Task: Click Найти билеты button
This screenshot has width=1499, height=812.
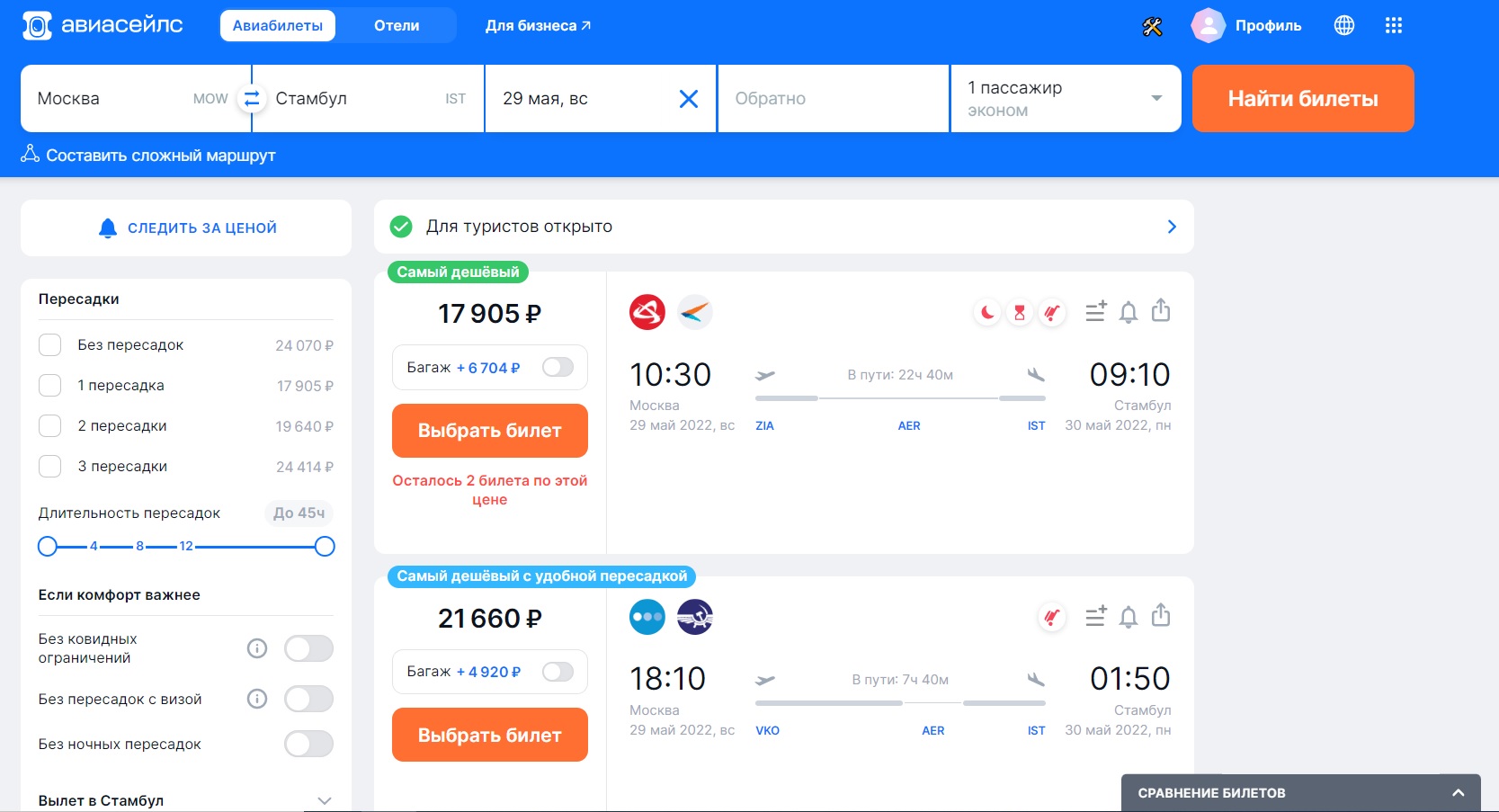Action: (x=1303, y=99)
